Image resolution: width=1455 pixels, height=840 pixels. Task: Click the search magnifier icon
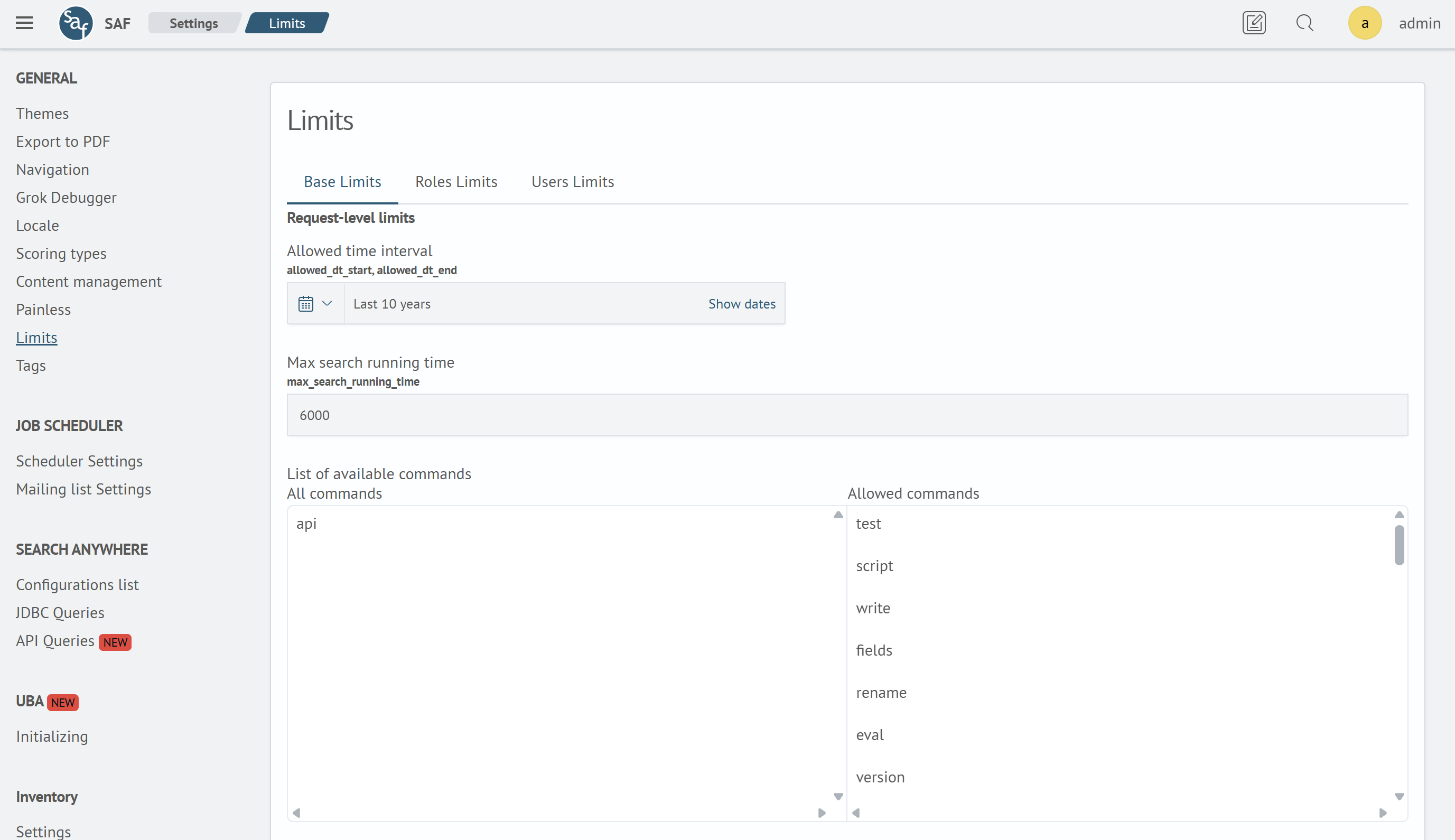1304,23
